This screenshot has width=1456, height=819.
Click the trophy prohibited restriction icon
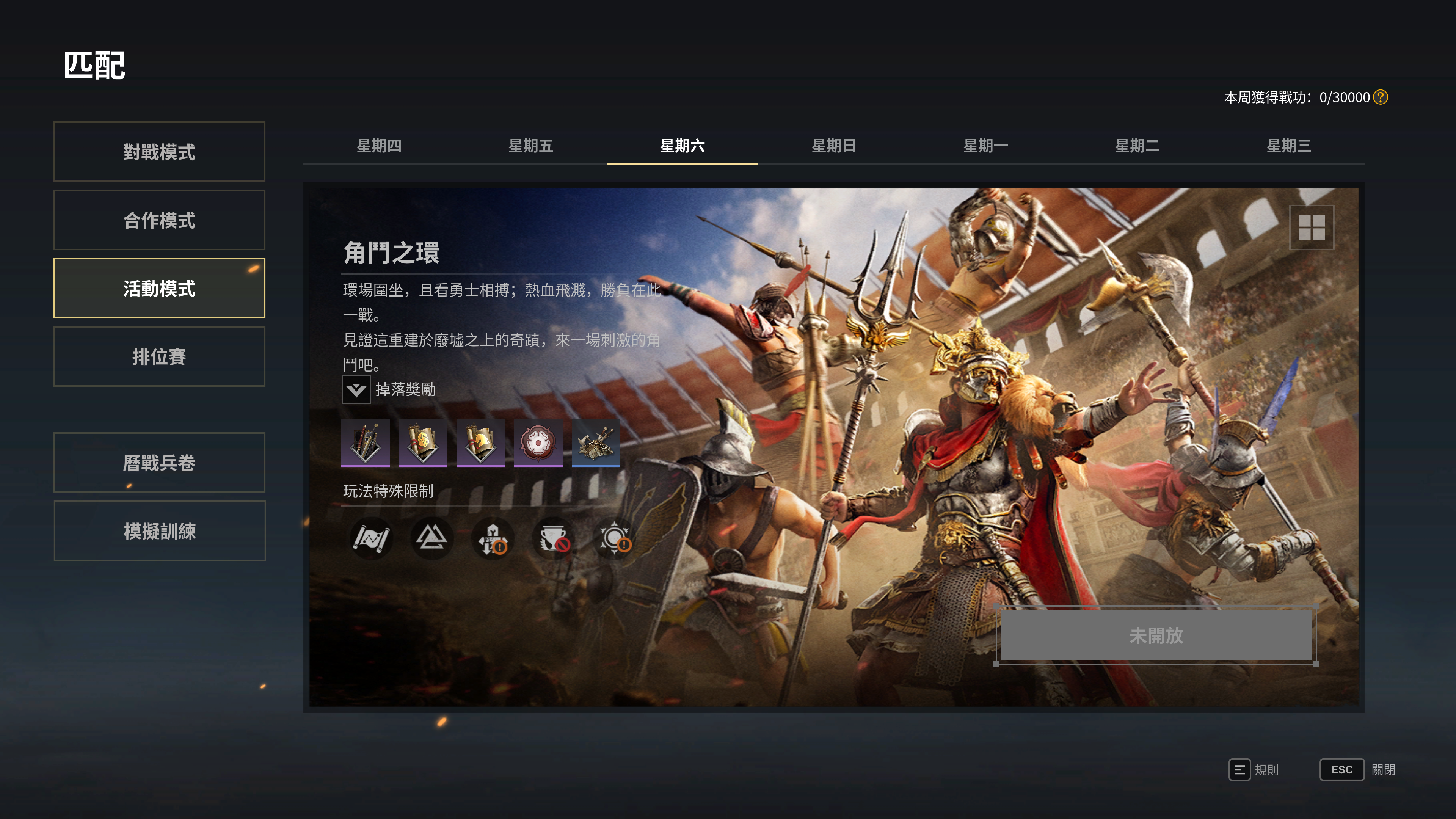click(554, 538)
